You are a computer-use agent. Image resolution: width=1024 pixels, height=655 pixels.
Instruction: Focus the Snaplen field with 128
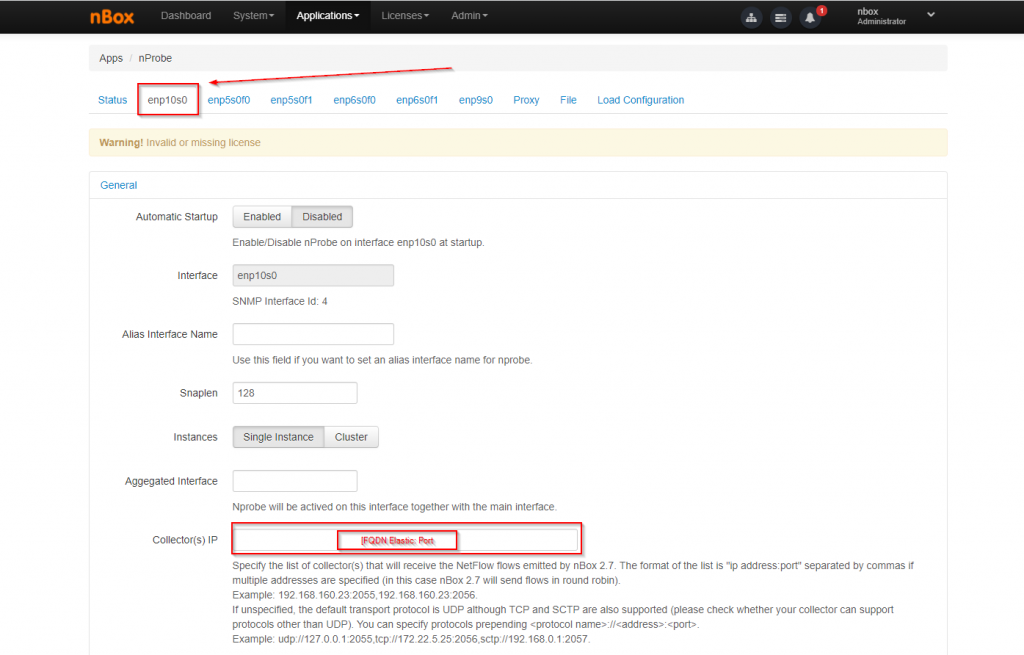click(295, 393)
